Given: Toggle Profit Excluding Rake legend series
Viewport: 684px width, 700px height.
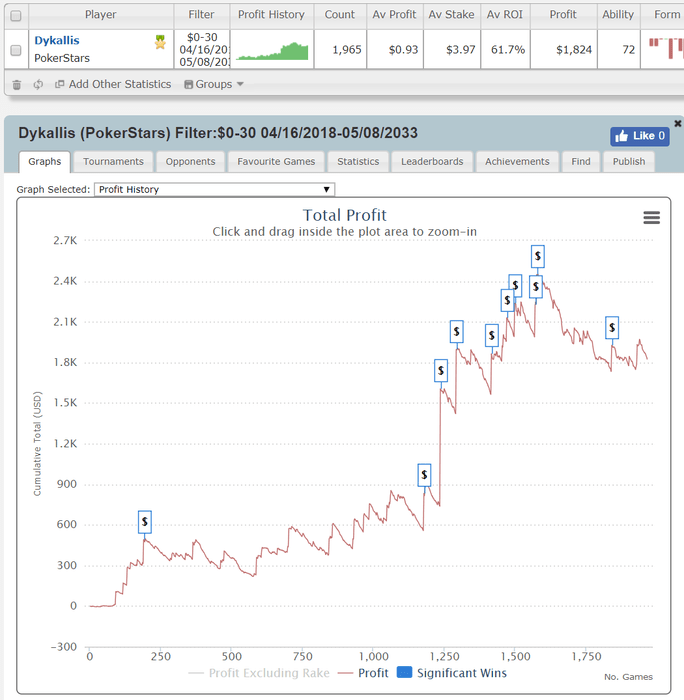Looking at the screenshot, I should pos(259,673).
